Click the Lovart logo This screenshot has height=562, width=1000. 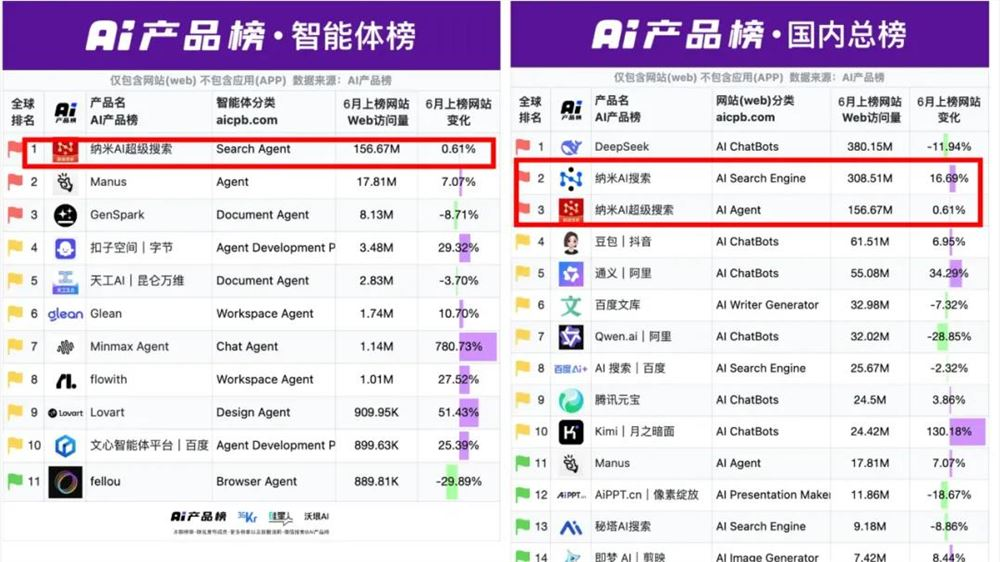[65, 413]
